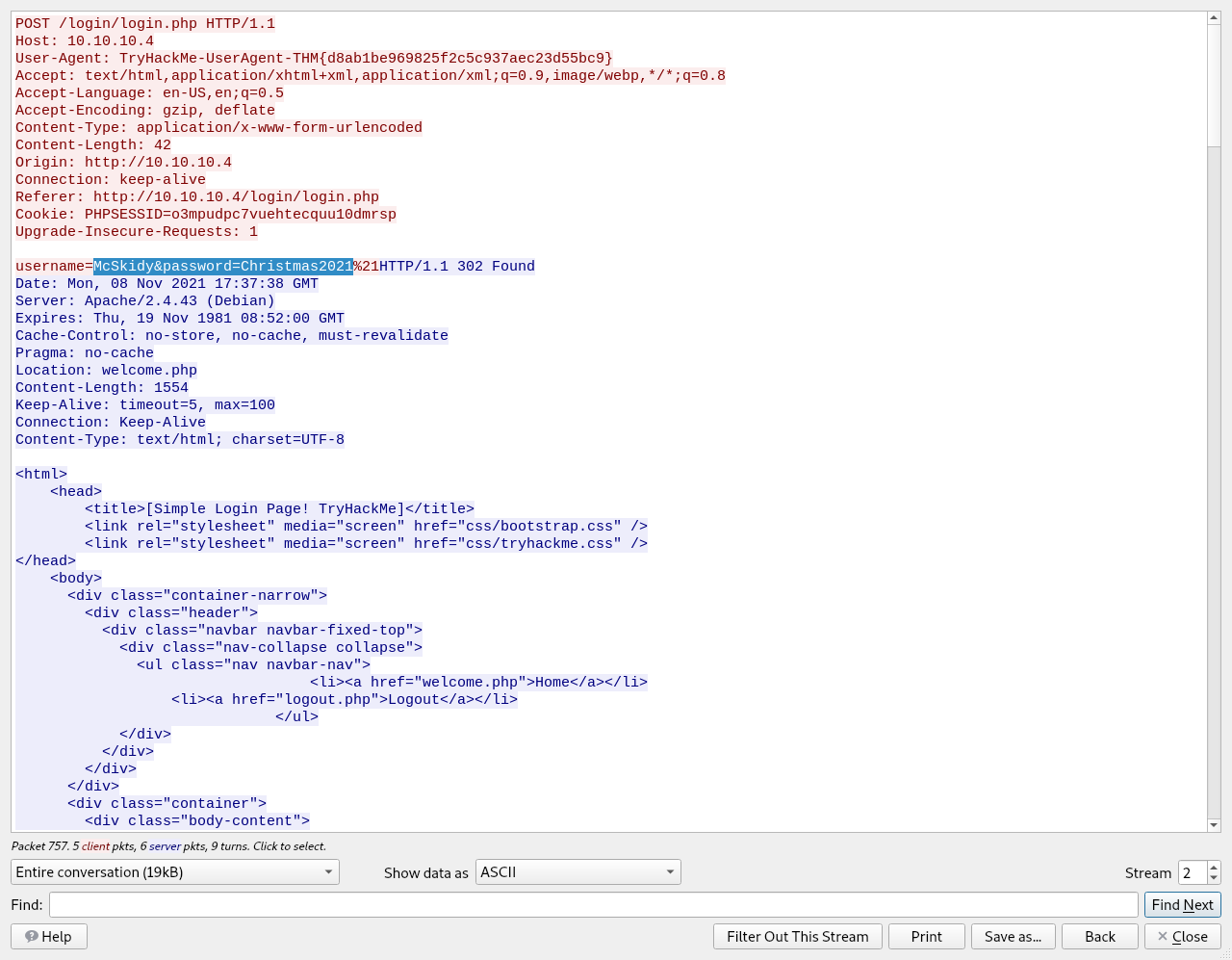Click the User-Agent line containing THM flag
1232x960 pixels.
(314, 59)
